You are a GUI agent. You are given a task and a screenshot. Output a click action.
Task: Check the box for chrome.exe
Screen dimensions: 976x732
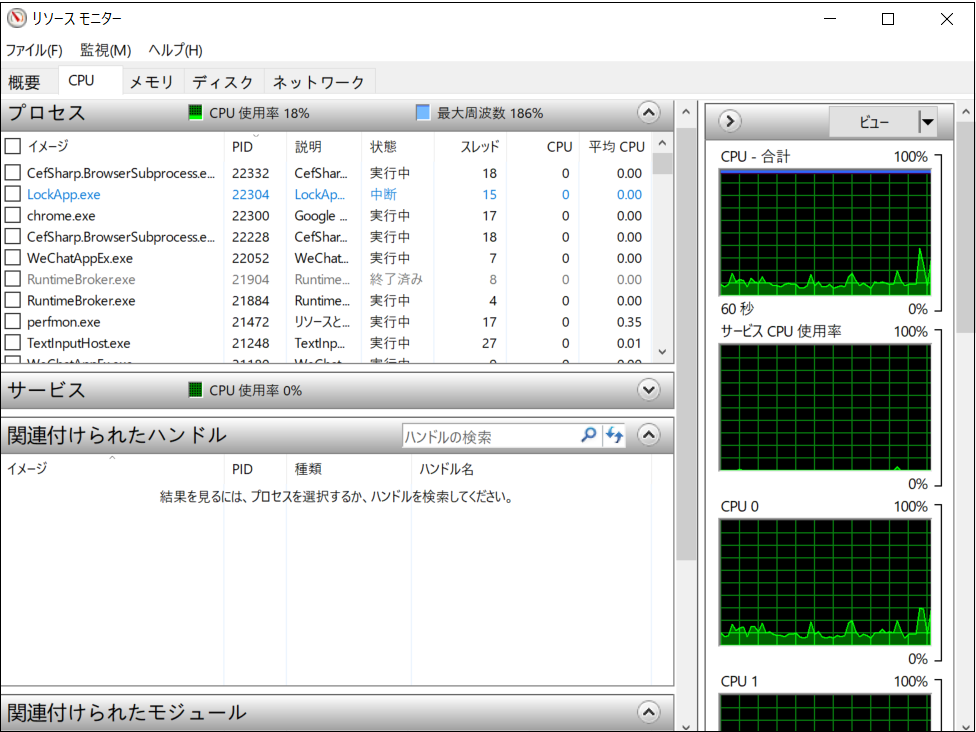click(13, 216)
